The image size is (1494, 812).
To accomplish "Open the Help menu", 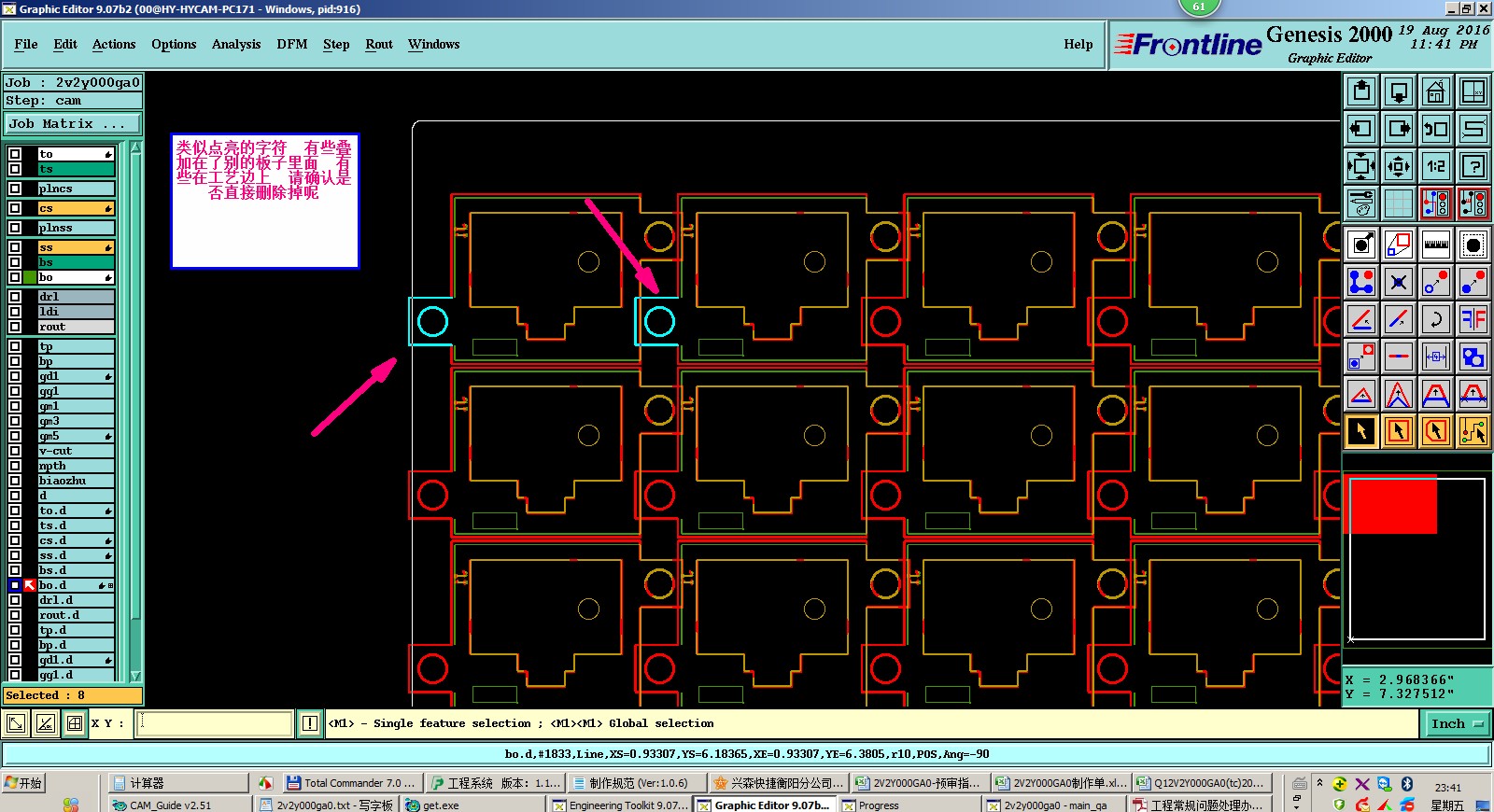I will tap(1078, 44).
